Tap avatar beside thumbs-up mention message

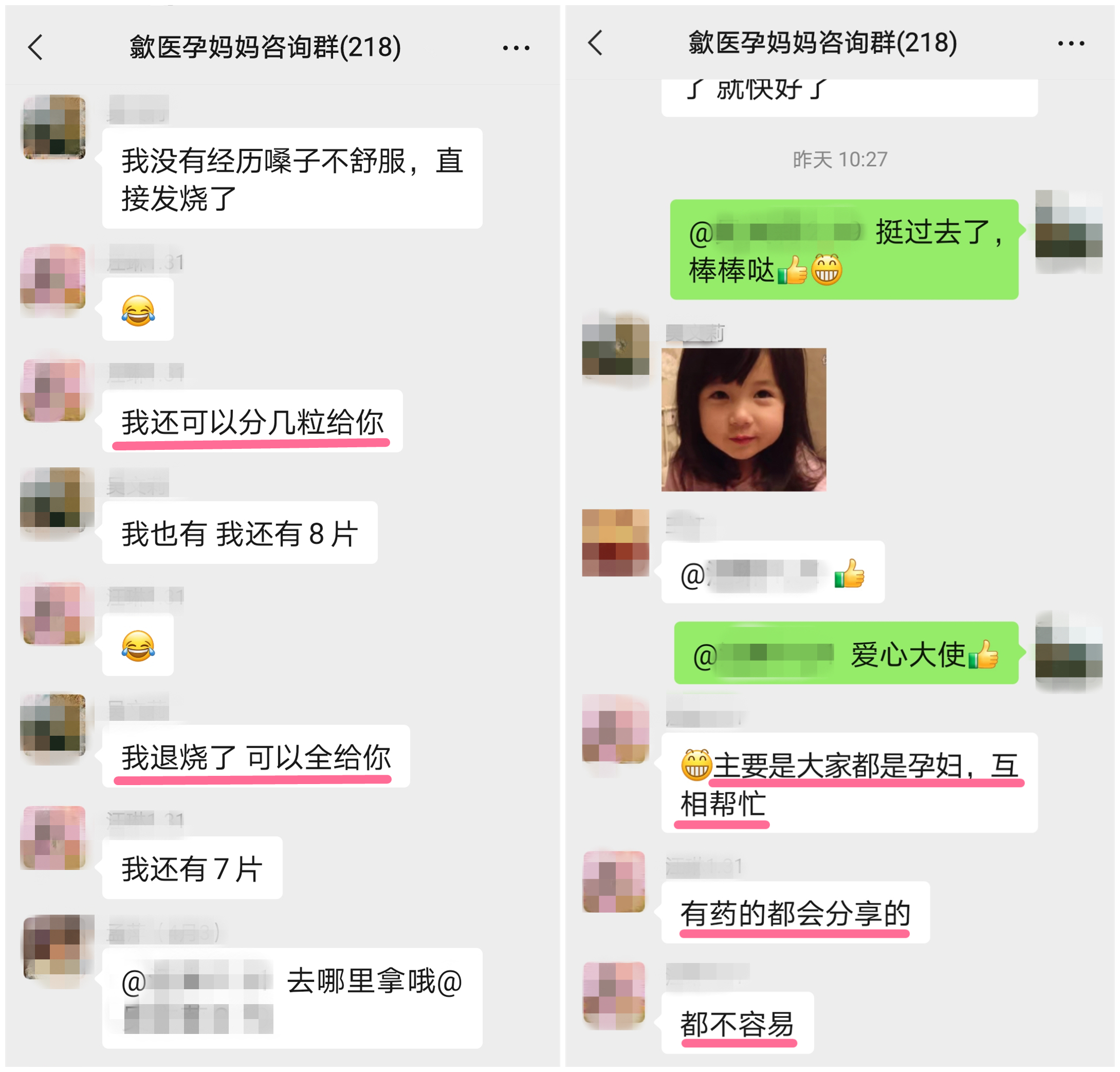pos(615,542)
